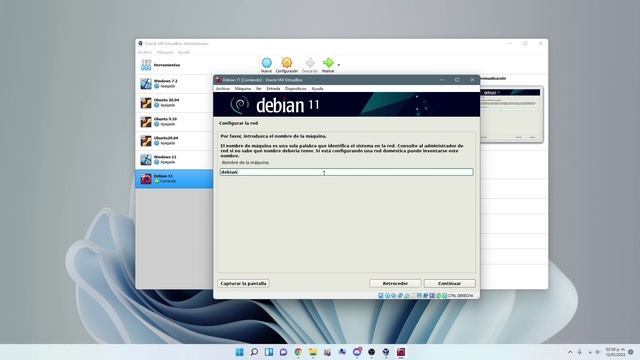Select the Ubuntu 20.04 machine above Ubuntu 9.10
This screenshot has height=360, width=640.
click(174, 102)
